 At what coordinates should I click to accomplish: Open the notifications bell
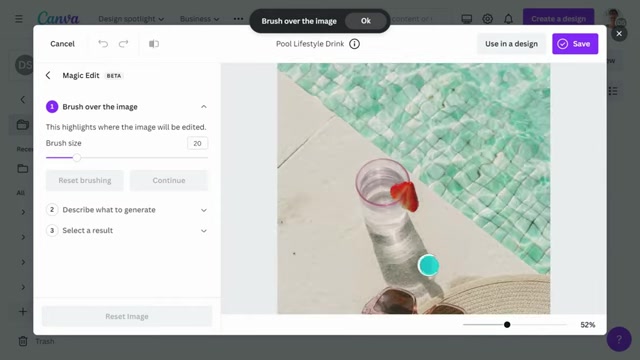pos(508,19)
